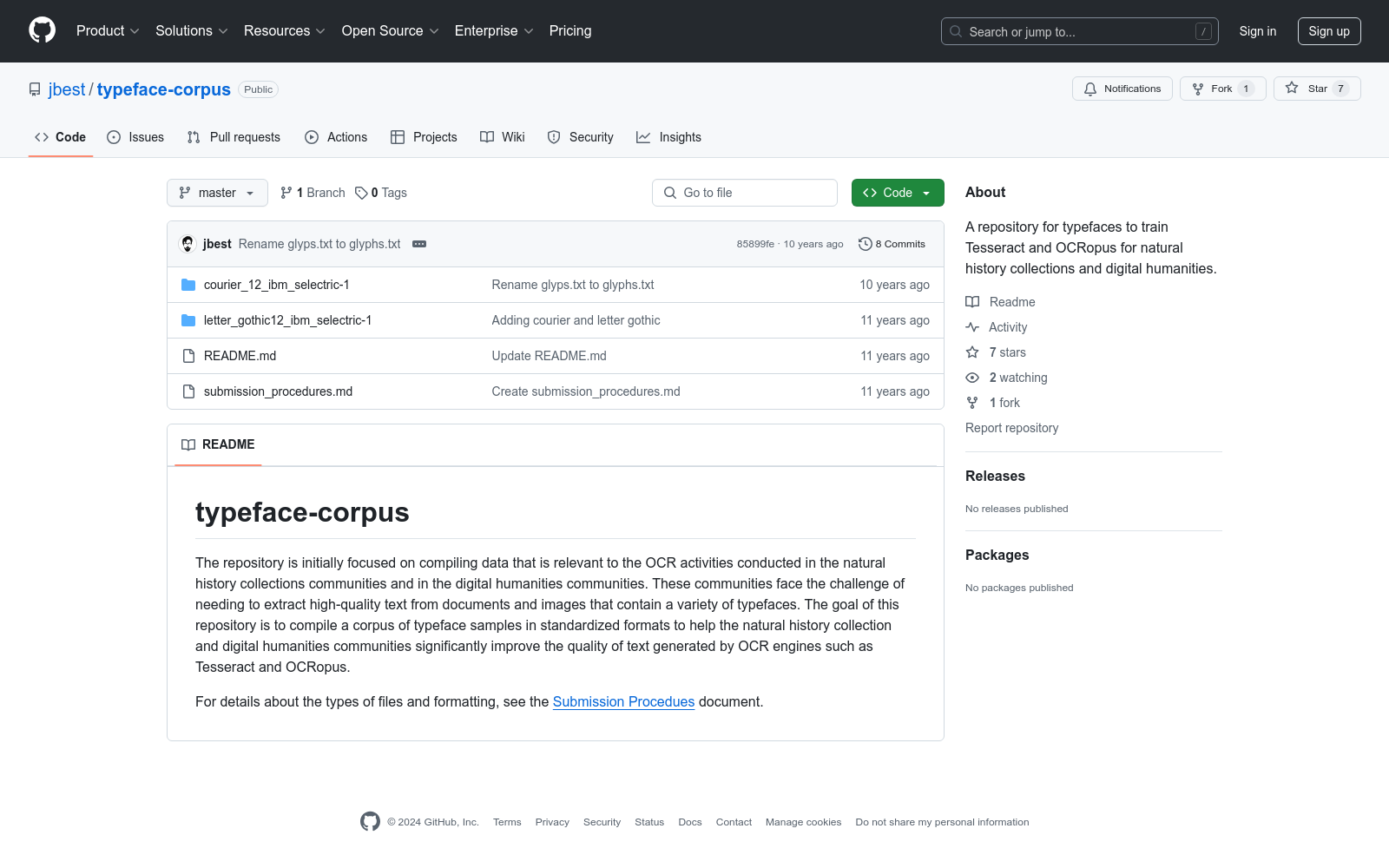Viewport: 1389px width, 868px height.
Task: Click the GitHub logo in header
Action: (42, 30)
